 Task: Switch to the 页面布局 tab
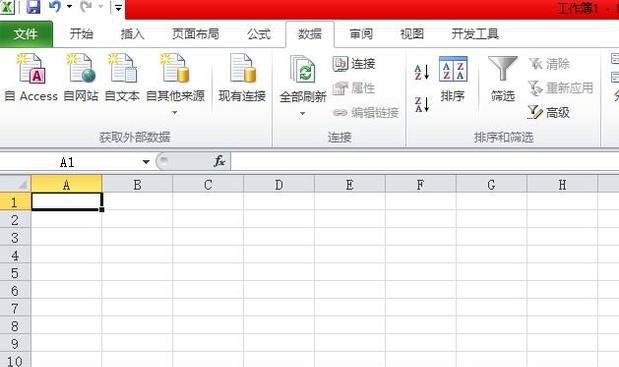tap(195, 34)
